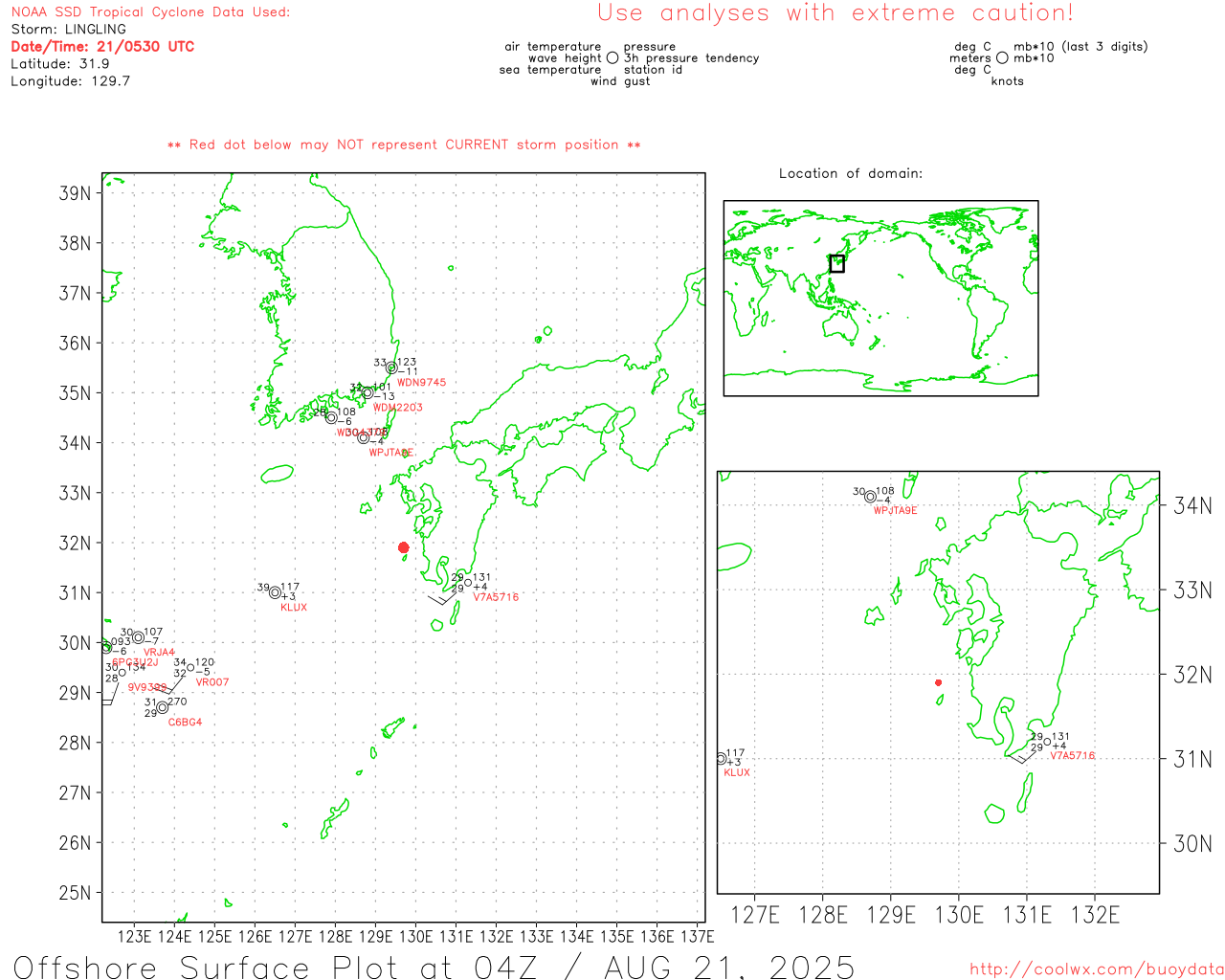Viewport: 1225px width, 980px height.
Task: Click the coolwx.com/buoydata URL
Action: pos(1097,969)
